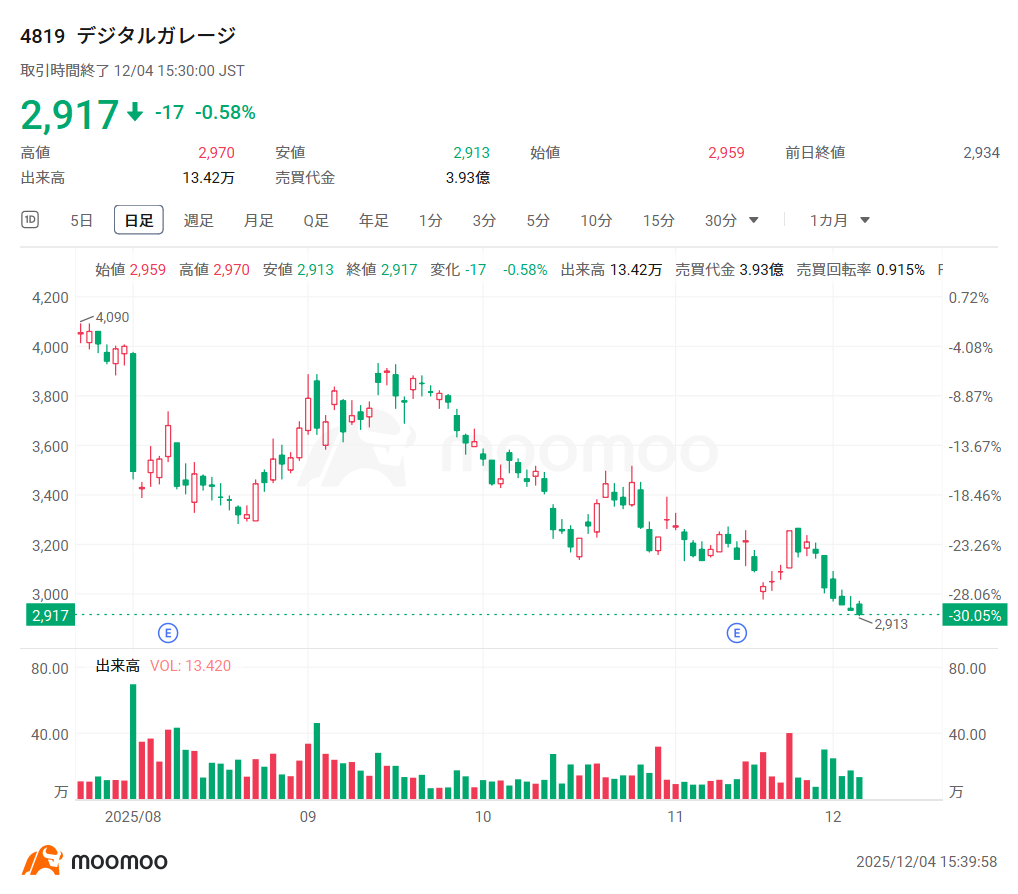Switch to the 週足 weekly chart
Screen dimensions: 1018x894
198,220
